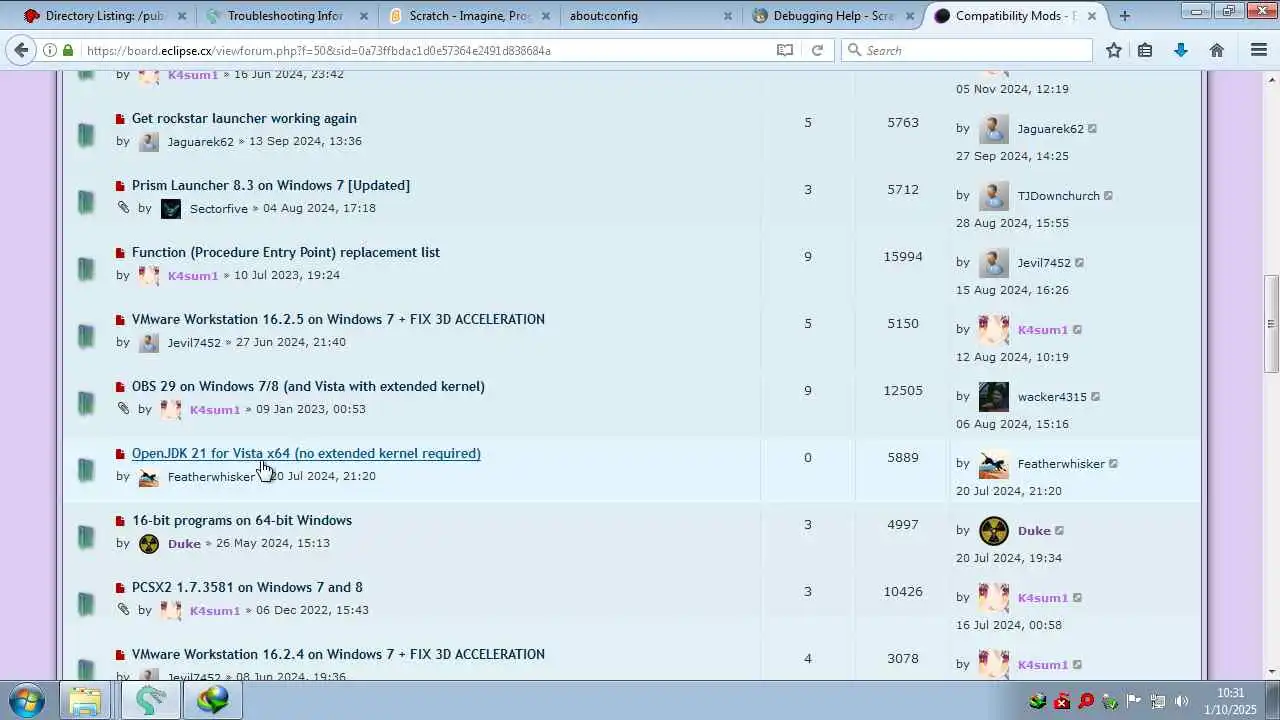Jump to last post by Duke
Screen dimensions: 1280x720
[x=1059, y=531]
